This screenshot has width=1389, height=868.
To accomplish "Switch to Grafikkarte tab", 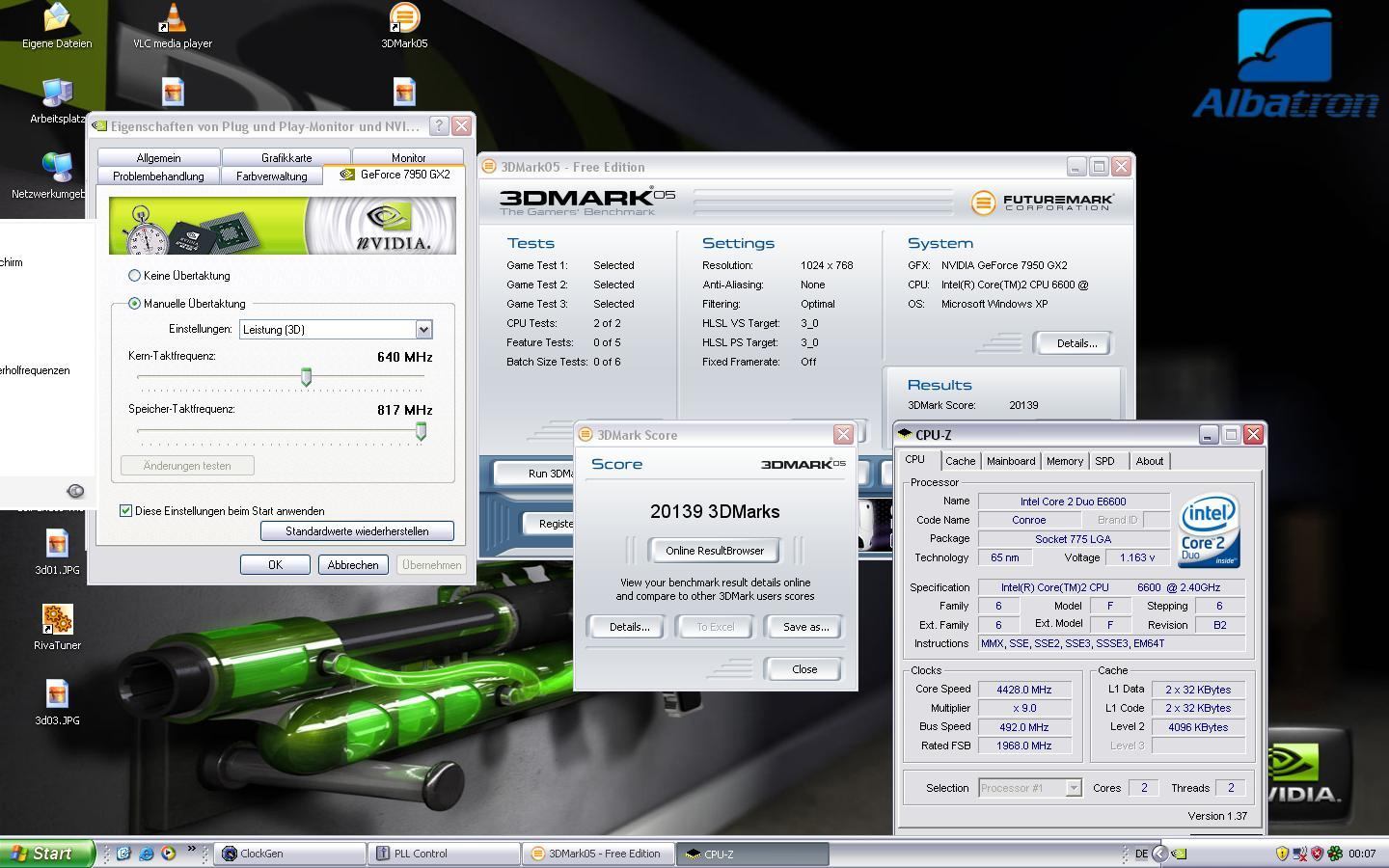I will (286, 157).
